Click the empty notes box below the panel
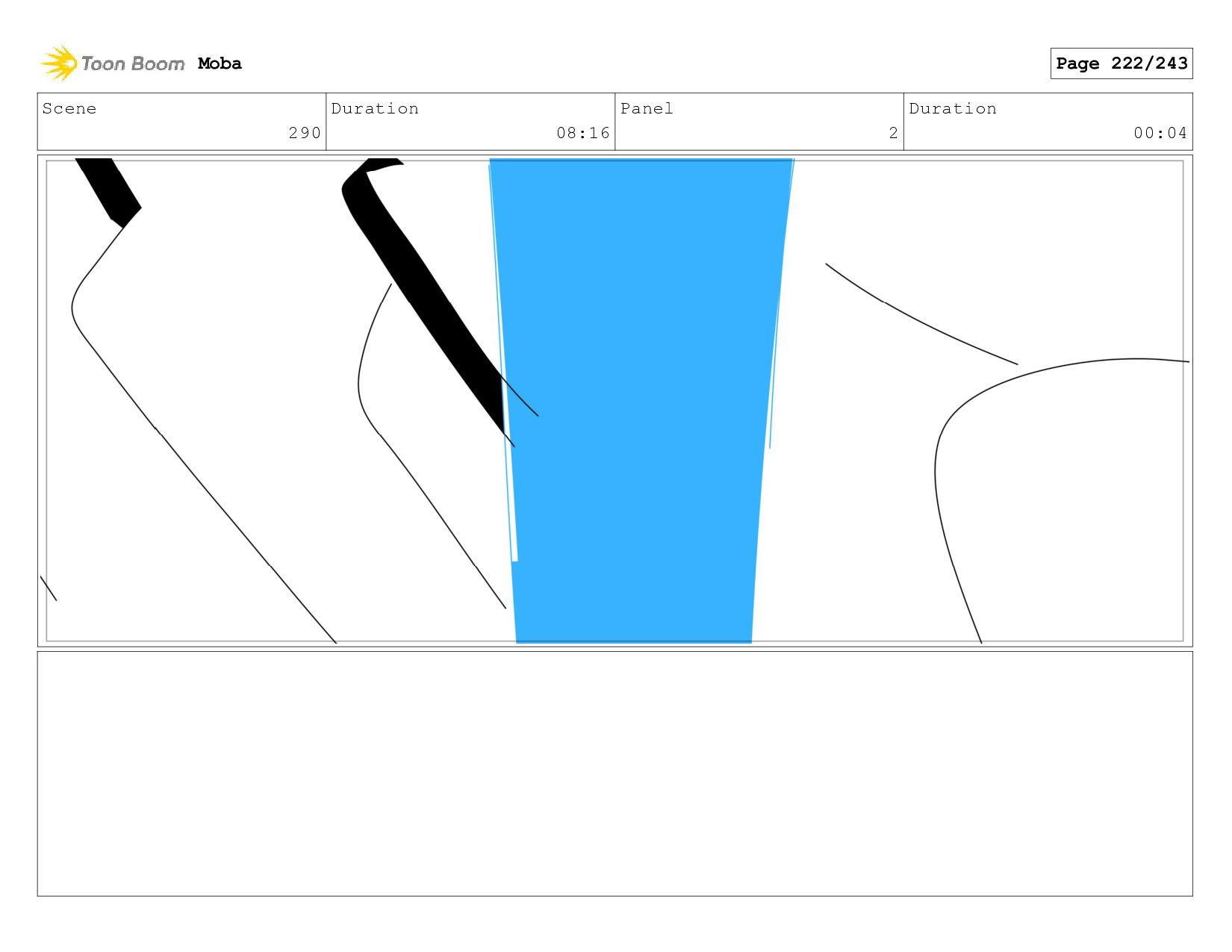This screenshot has height=952, width=1232. [615, 774]
